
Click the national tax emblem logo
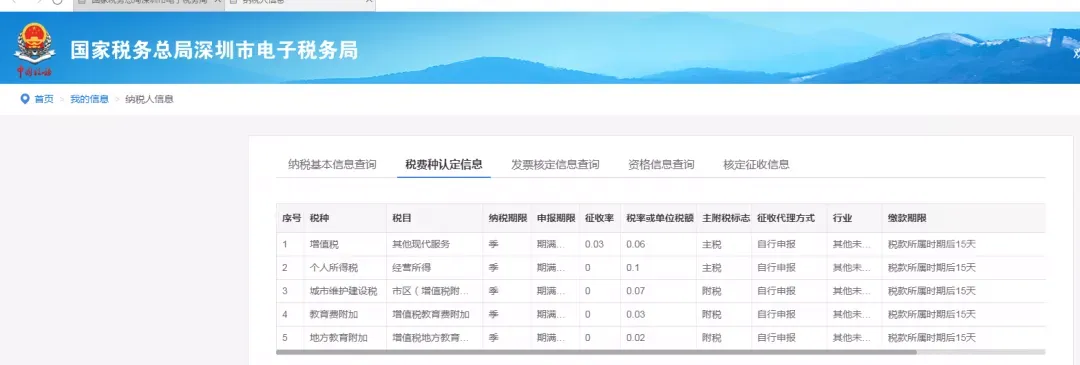(34, 51)
